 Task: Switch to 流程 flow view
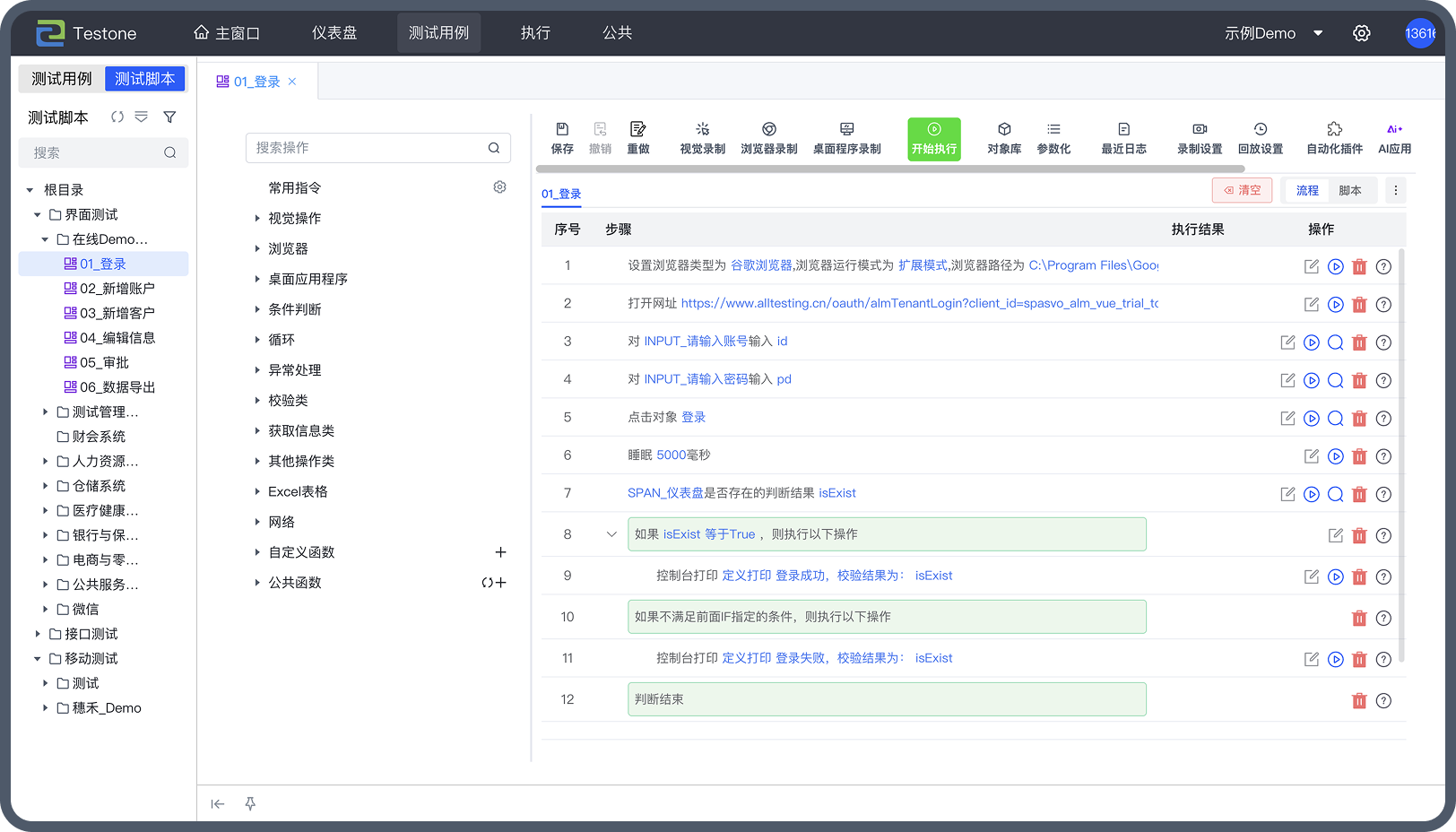tap(1307, 190)
